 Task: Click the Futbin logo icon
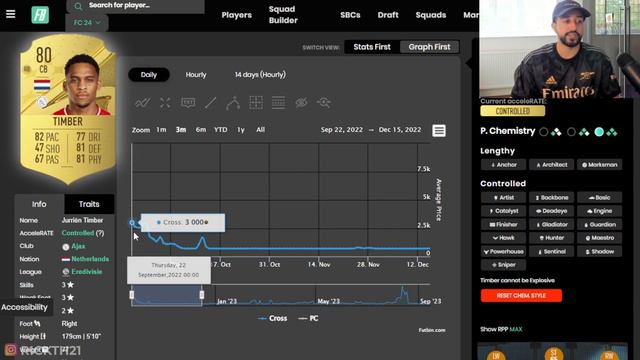click(40, 15)
